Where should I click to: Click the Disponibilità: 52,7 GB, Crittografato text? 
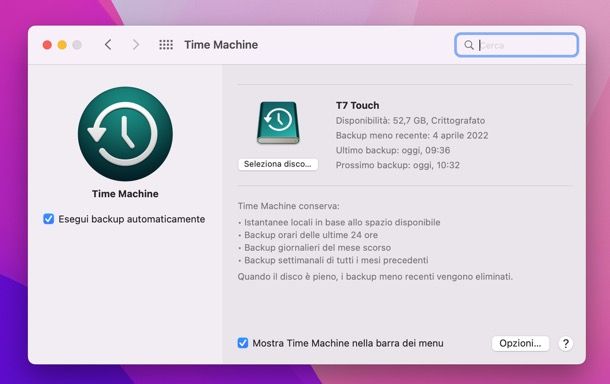[410, 121]
